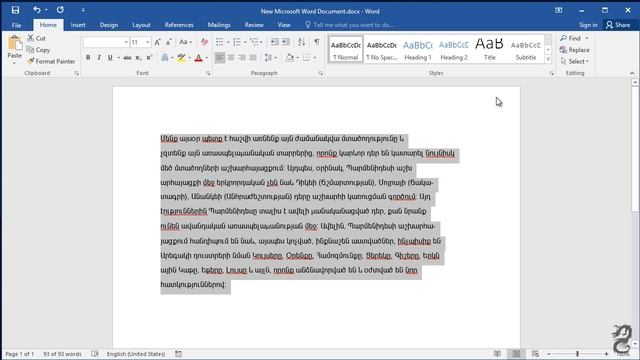Viewport: 640px width, 360px height.
Task: Switch to Read Mode view
Action: click(x=497, y=354)
